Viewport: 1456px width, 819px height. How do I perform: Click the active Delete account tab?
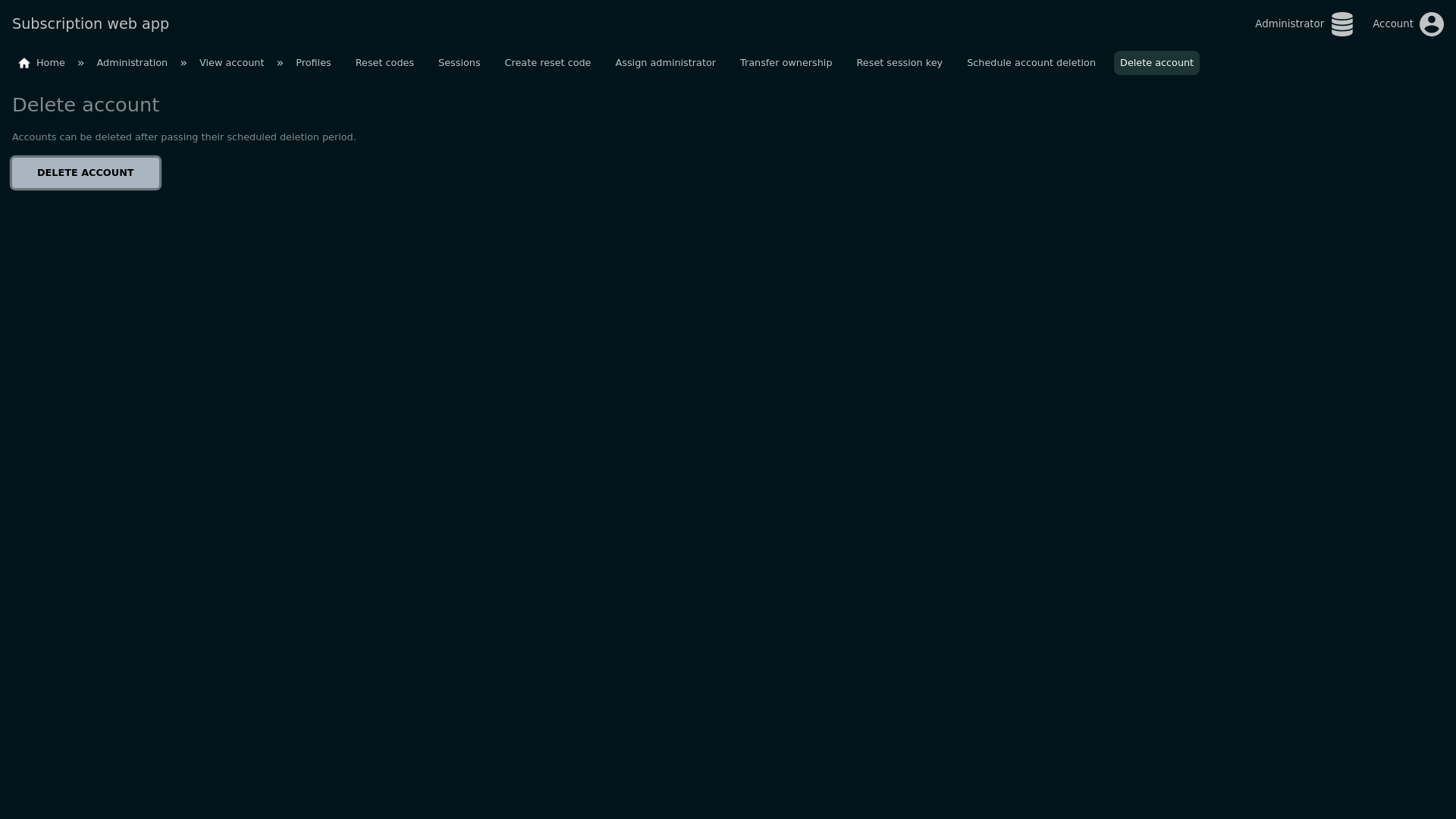pyautogui.click(x=1156, y=63)
